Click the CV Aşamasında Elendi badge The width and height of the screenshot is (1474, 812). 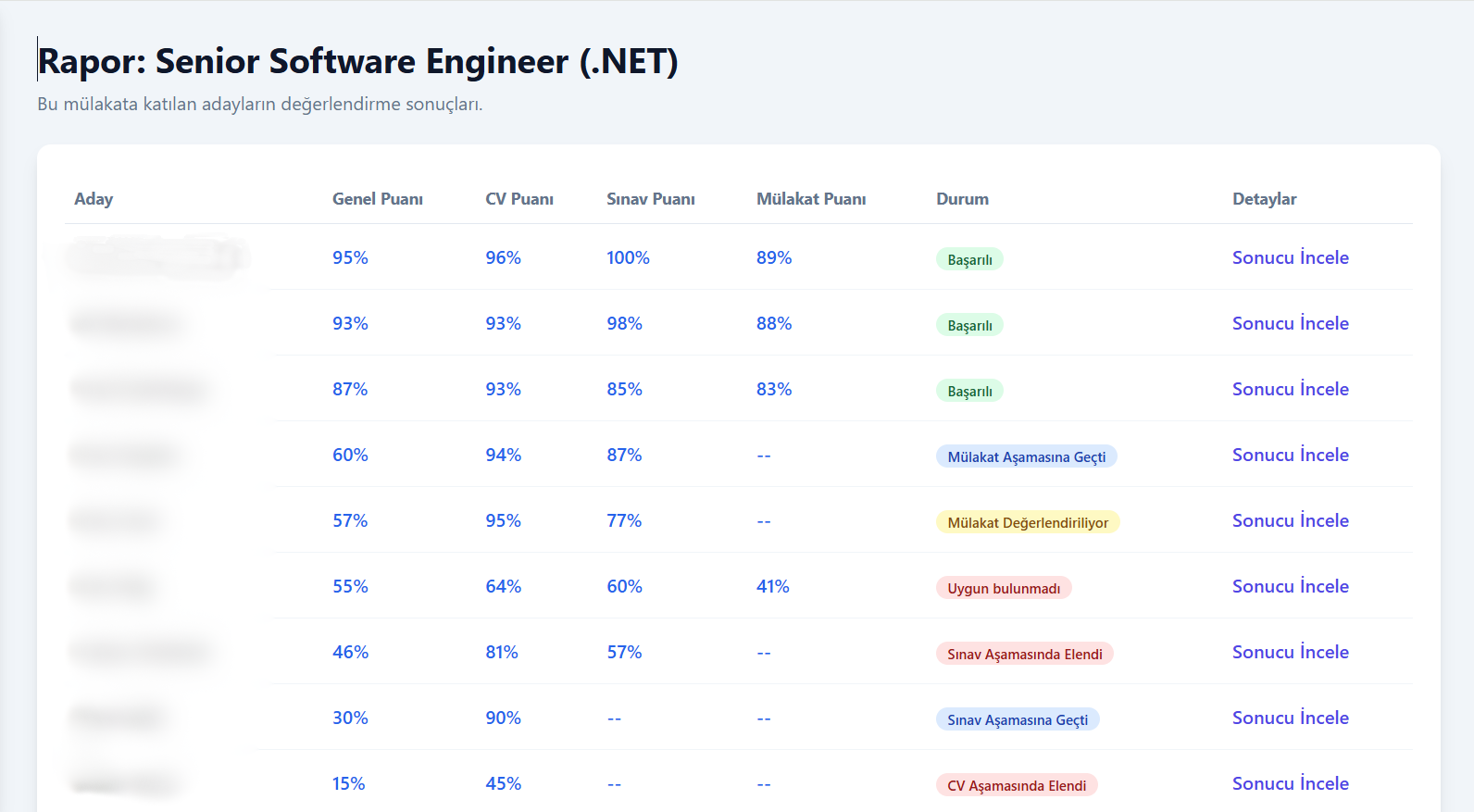tap(1016, 785)
